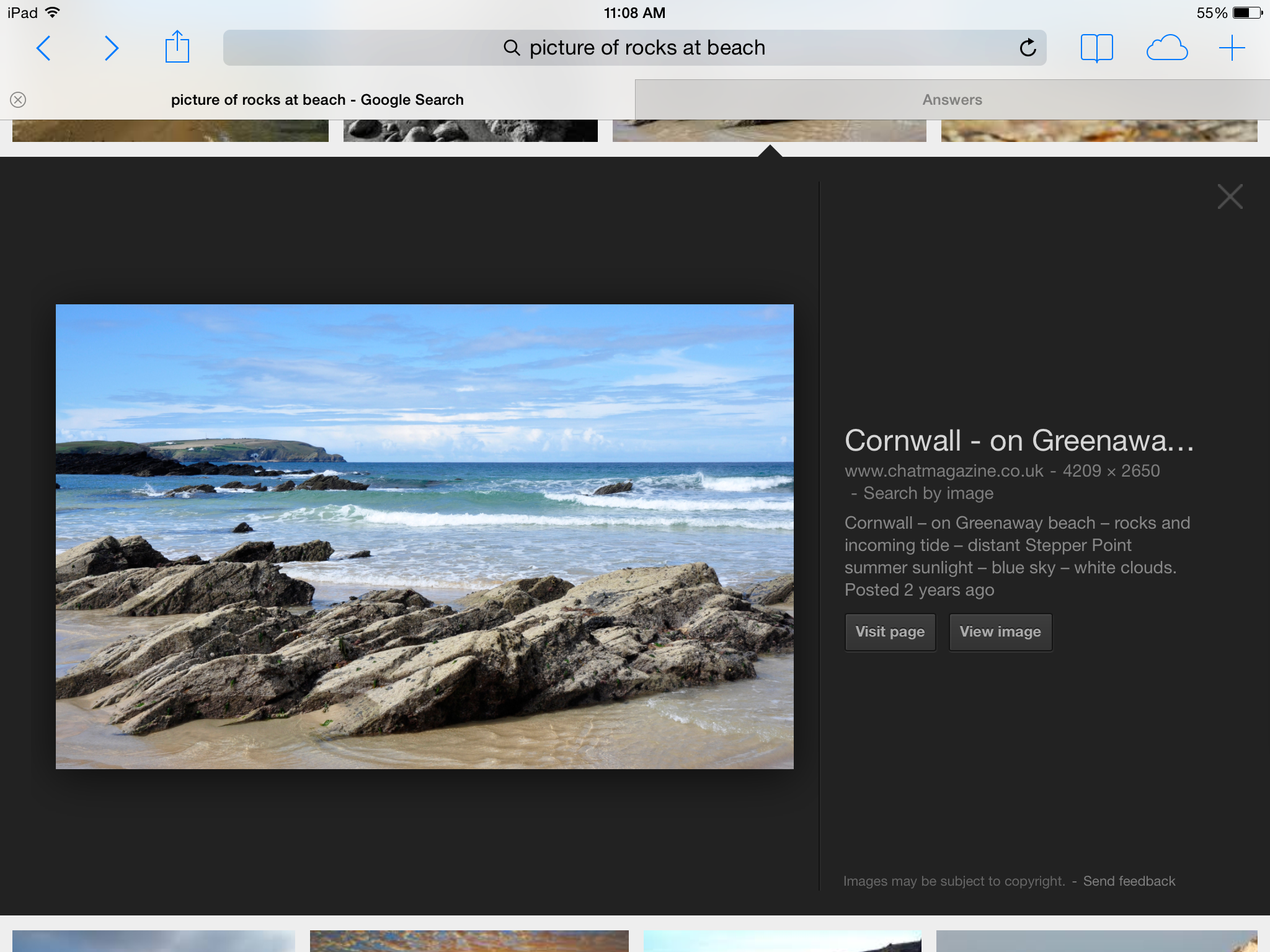Open the Share sheet icon
Viewport: 1270px width, 952px height.
click(x=177, y=47)
